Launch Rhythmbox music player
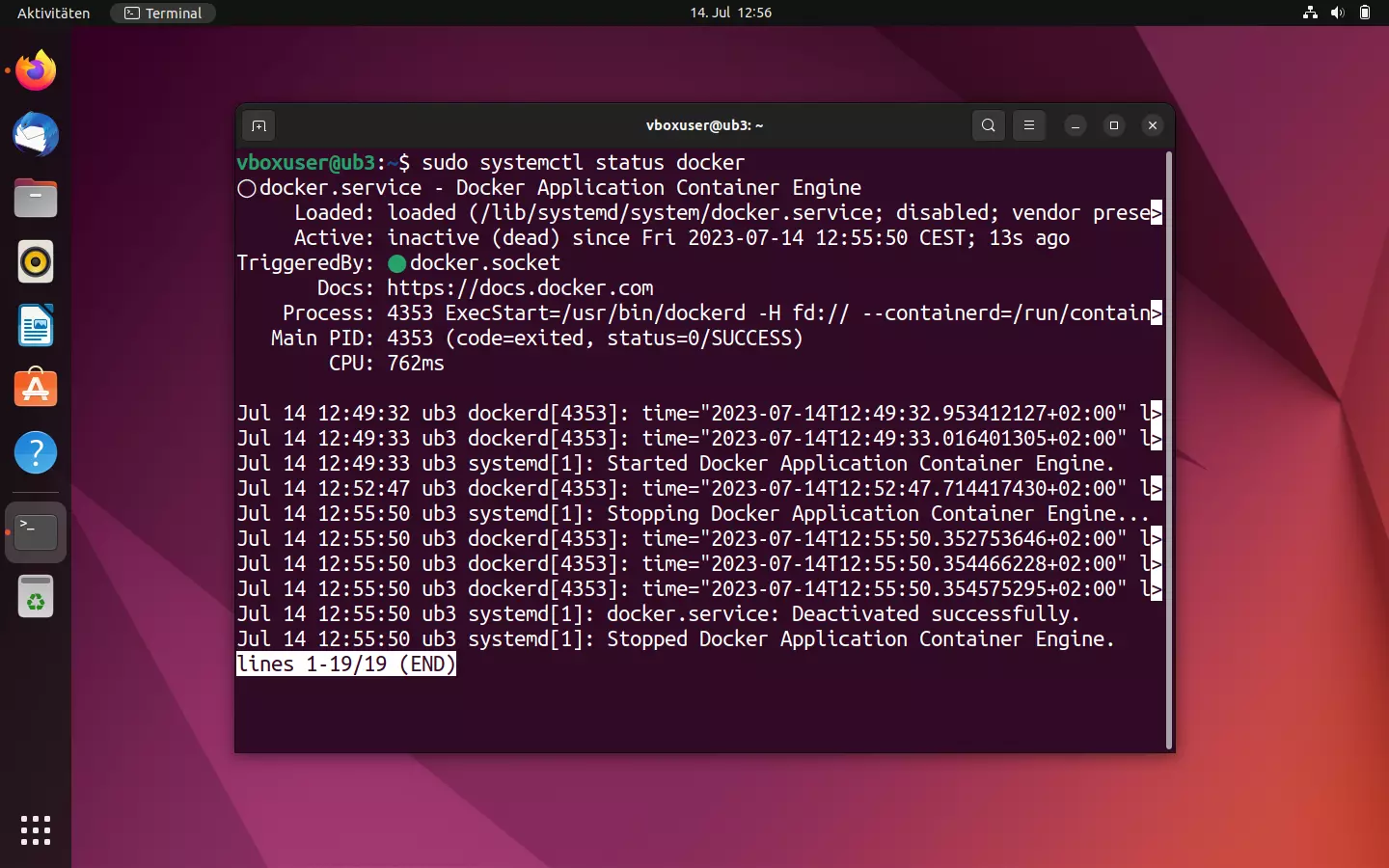The image size is (1389, 868). 35,261
